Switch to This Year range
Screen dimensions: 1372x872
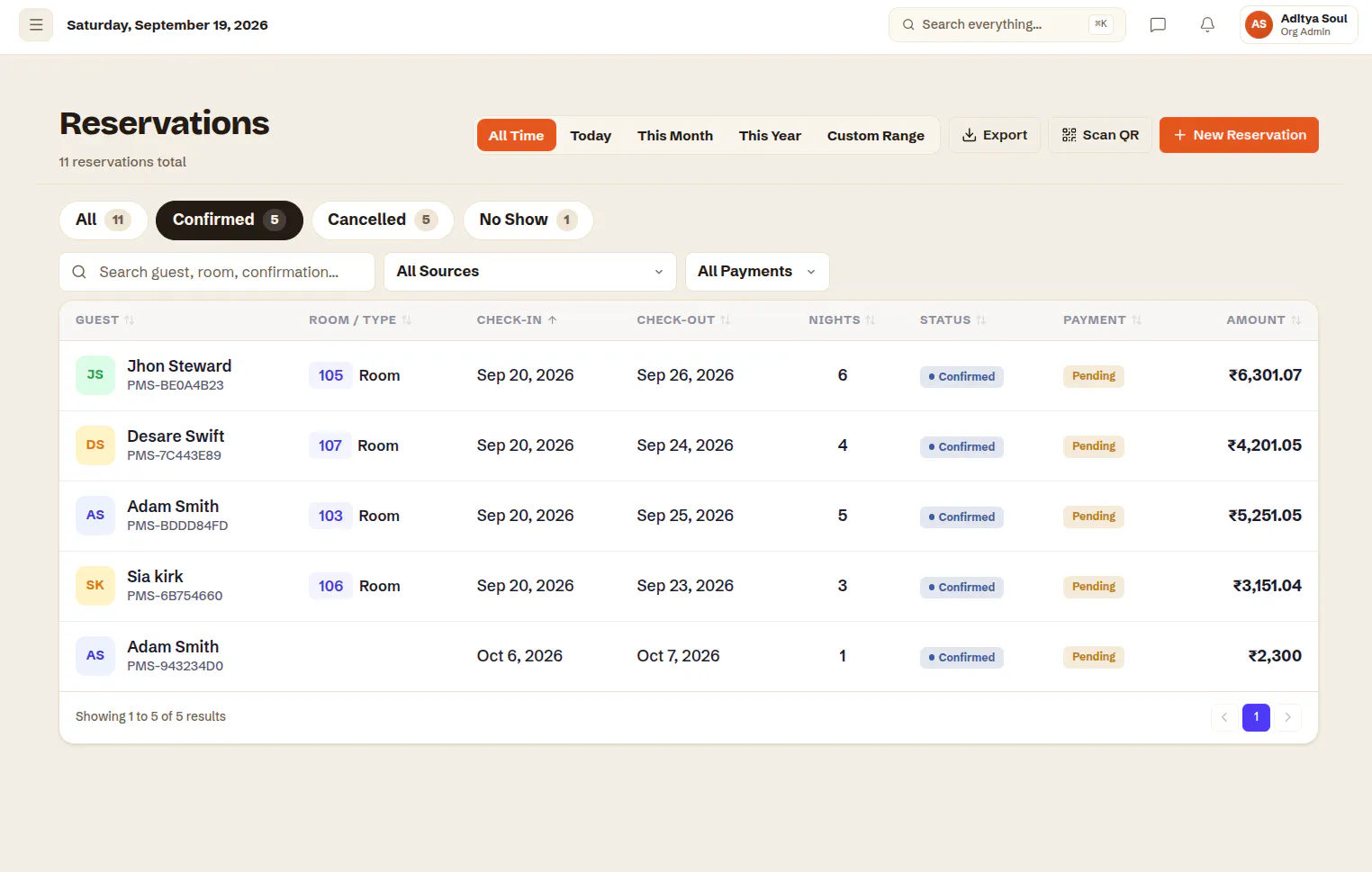click(770, 136)
